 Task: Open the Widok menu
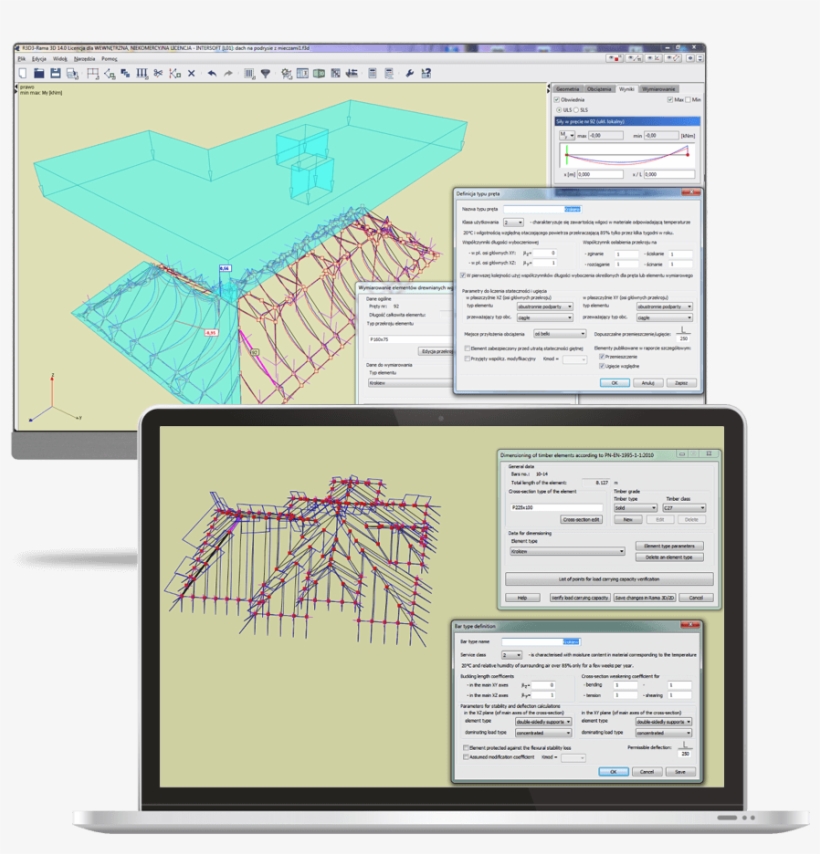click(x=60, y=59)
